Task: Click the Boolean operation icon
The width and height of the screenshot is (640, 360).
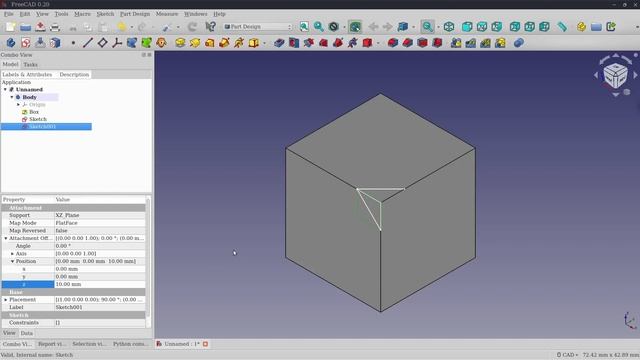Action: pyautogui.click(x=519, y=42)
